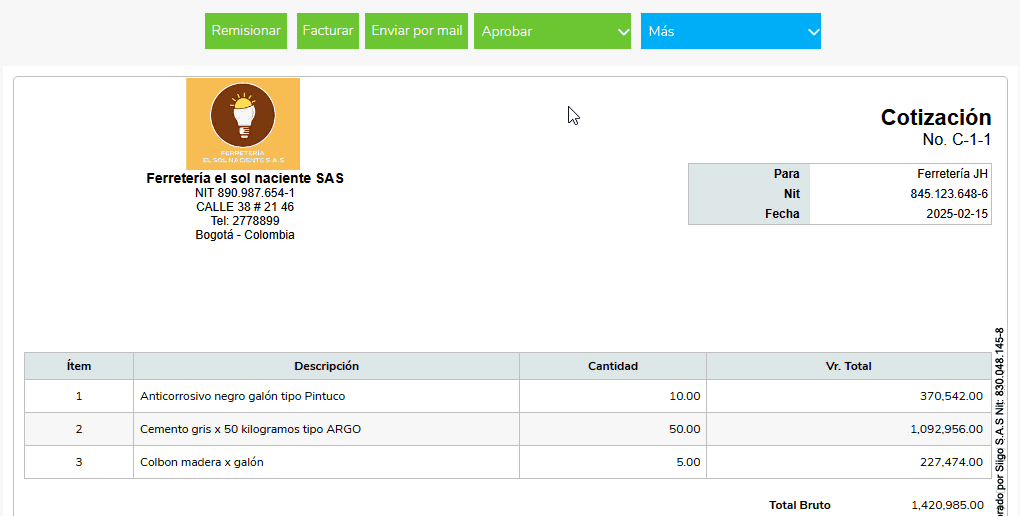Select Anticorrosivo negro galón tipo Pintuco row
Screen dimensions: 1020x516
[x=507, y=396]
